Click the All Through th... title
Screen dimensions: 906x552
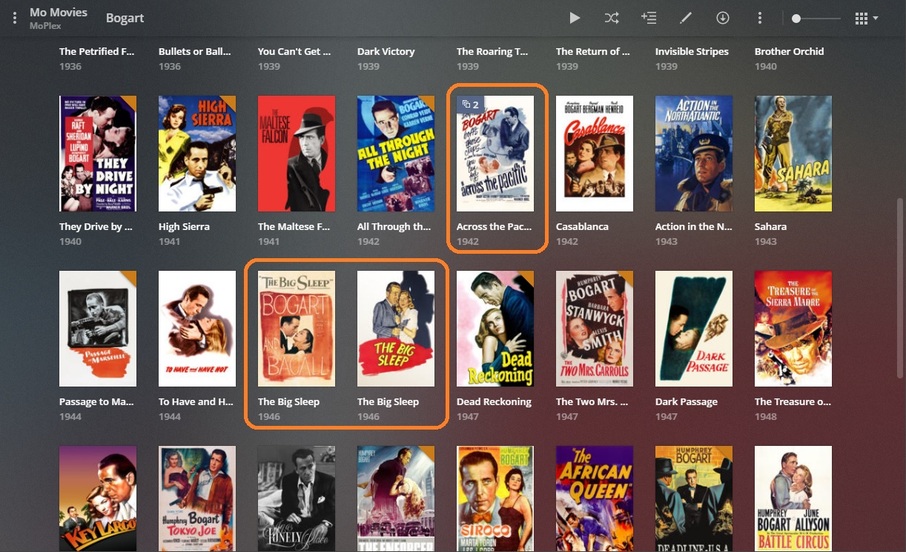point(394,227)
